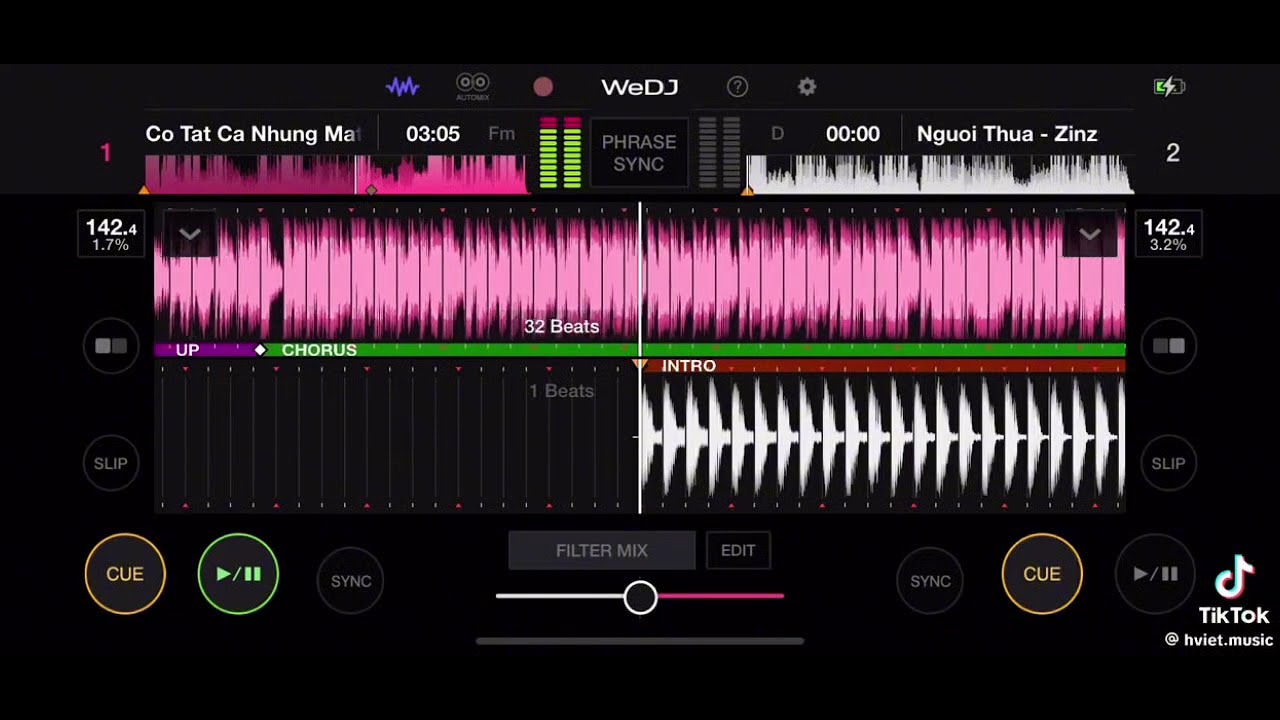Tap deck 1 key Fm label
This screenshot has width=1280, height=720.
(502, 134)
